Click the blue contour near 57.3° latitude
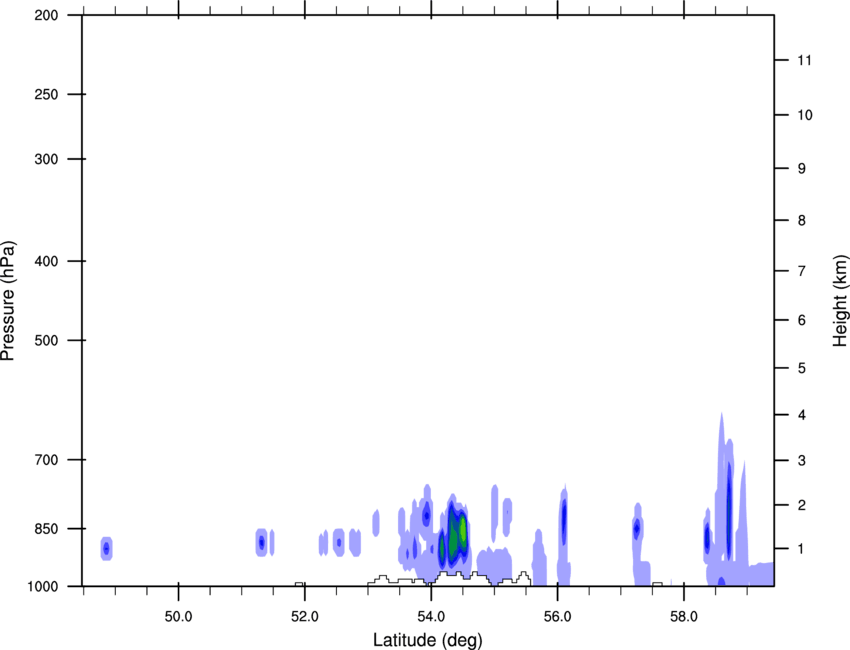Image resolution: width=850 pixels, height=650 pixels. [637, 527]
